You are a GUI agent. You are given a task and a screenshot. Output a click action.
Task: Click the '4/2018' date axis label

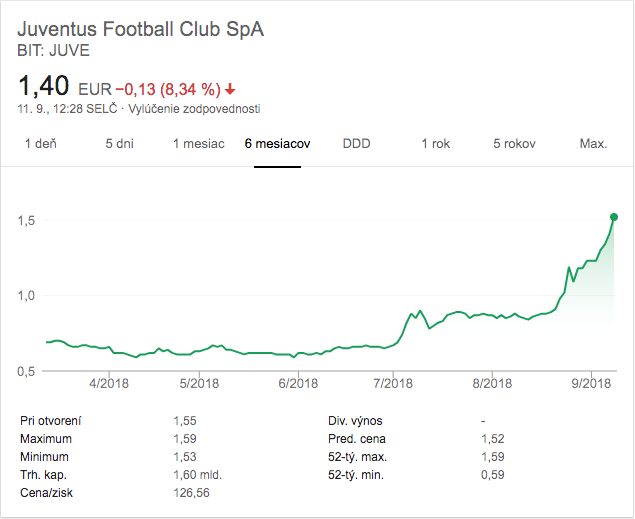coord(108,383)
